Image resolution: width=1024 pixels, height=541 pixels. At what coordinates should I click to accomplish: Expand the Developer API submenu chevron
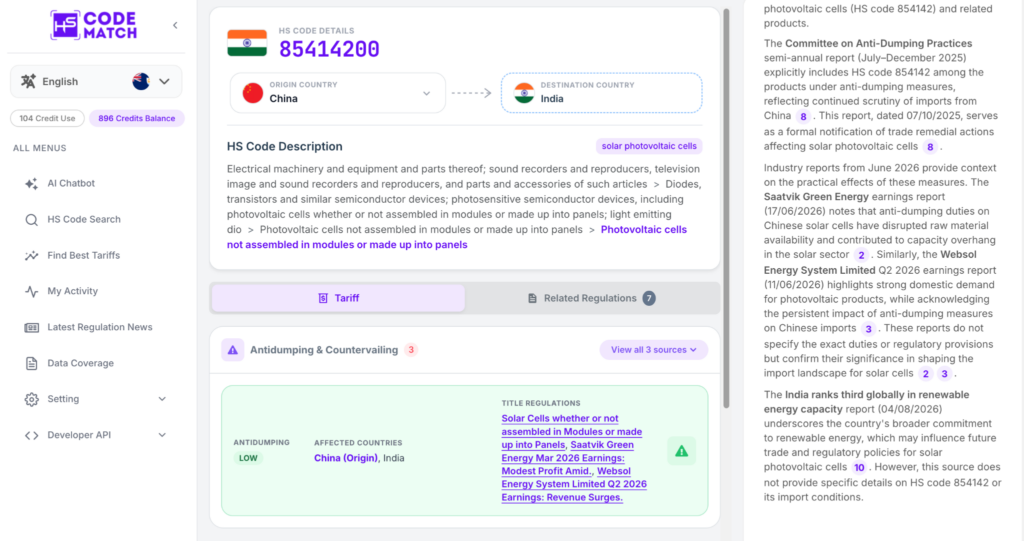pyautogui.click(x=162, y=435)
